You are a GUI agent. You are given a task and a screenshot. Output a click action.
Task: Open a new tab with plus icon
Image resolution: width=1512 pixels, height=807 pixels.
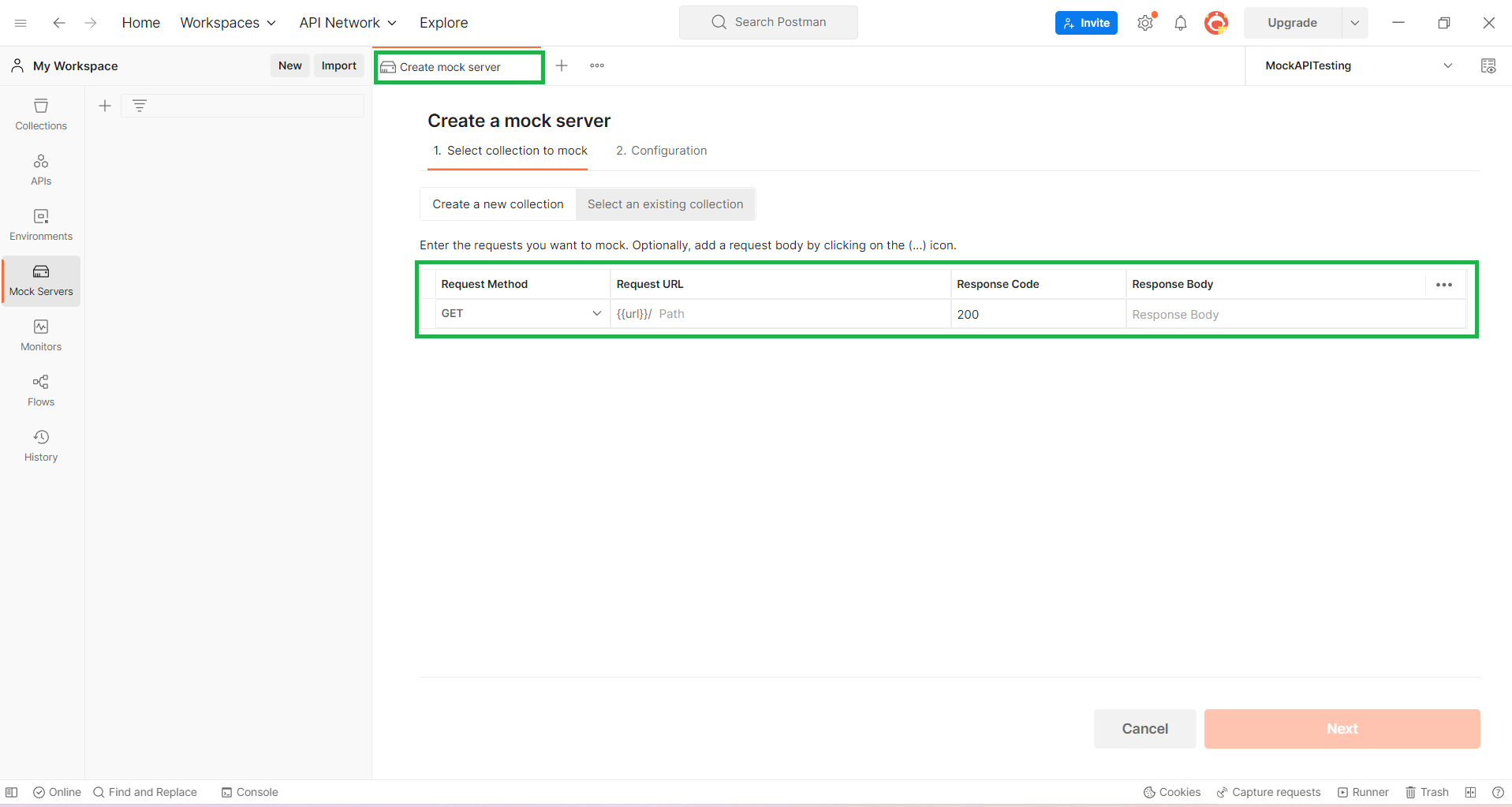(562, 65)
